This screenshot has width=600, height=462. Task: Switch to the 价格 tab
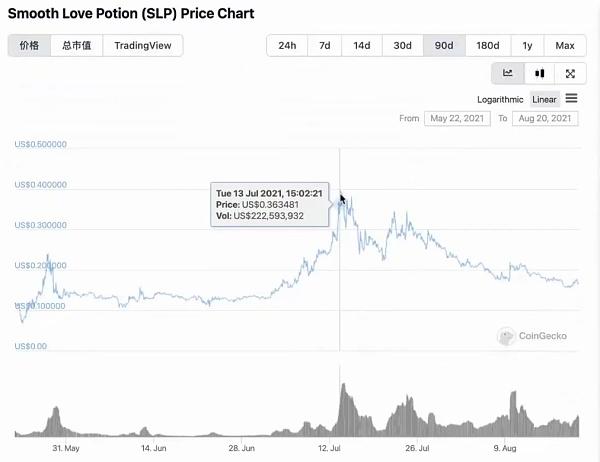pos(29,46)
